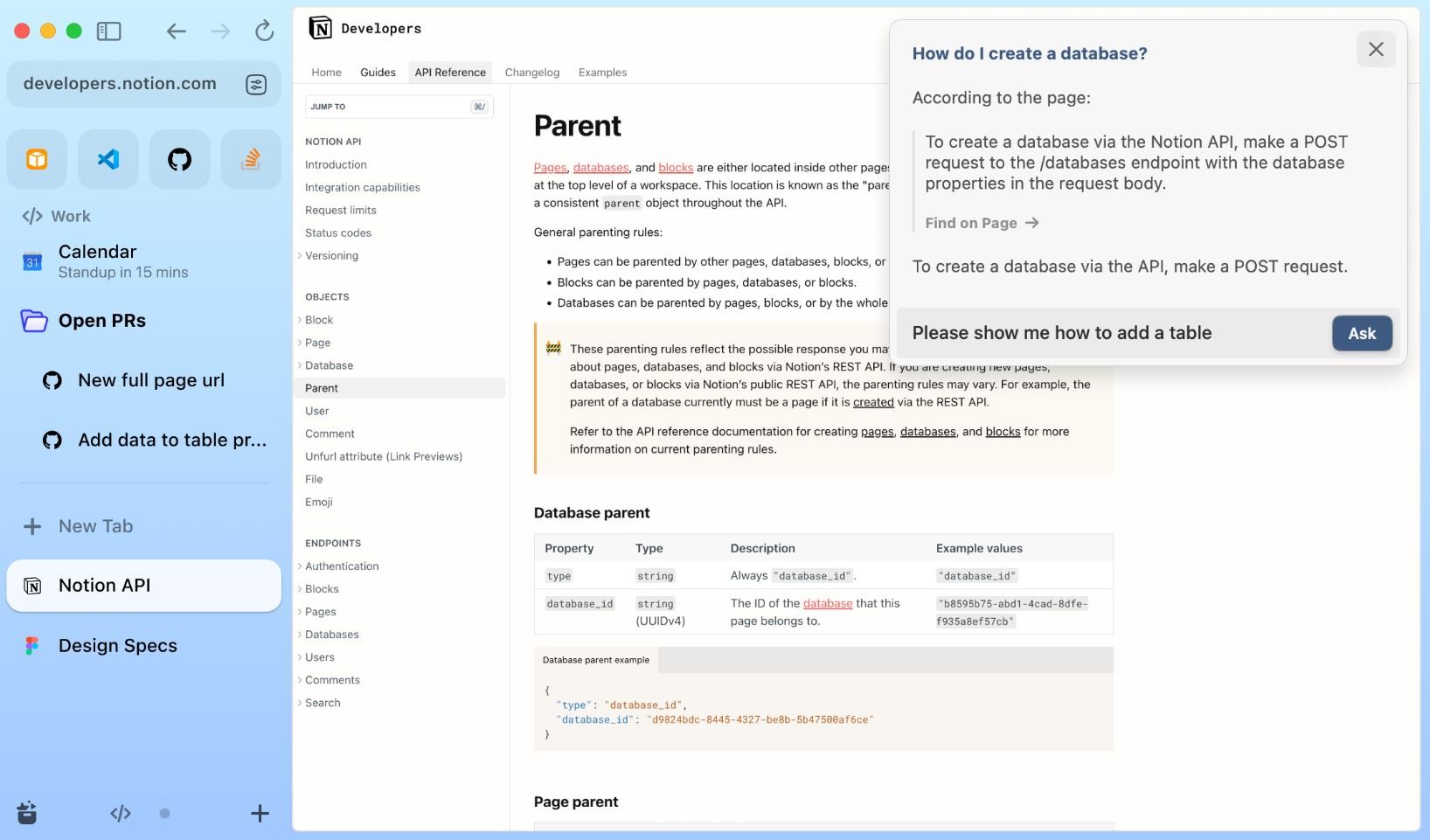
Task: Switch to the Design Specs tab
Action: tap(143, 645)
